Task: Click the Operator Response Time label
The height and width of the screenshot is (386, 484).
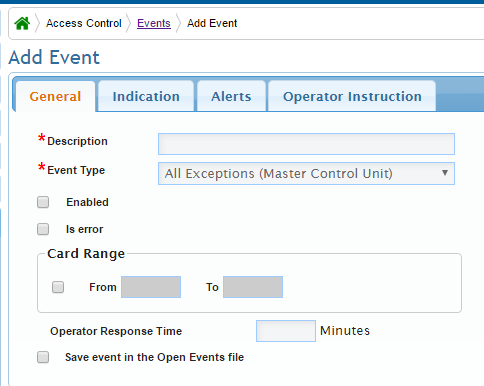Action: [x=116, y=331]
